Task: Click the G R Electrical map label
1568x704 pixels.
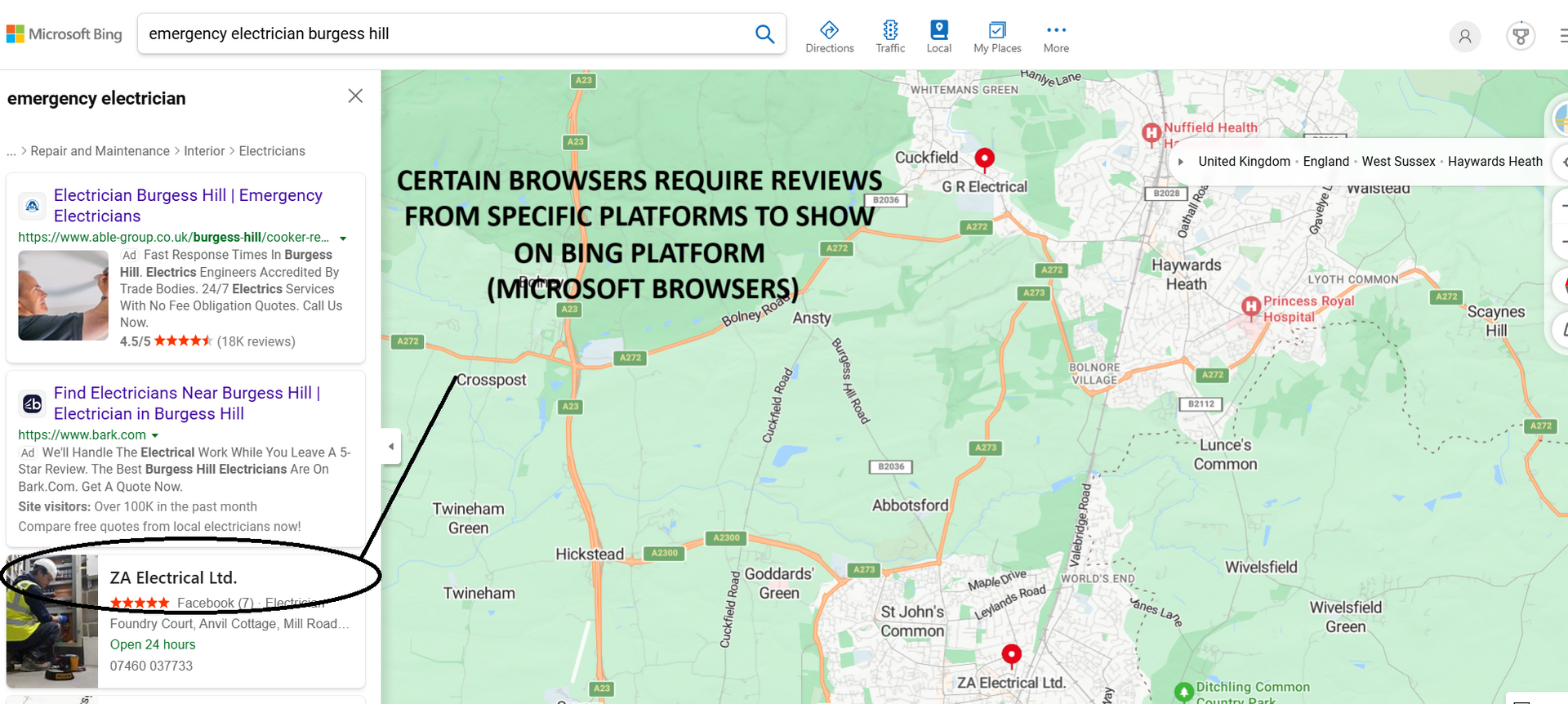Action: coord(985,187)
